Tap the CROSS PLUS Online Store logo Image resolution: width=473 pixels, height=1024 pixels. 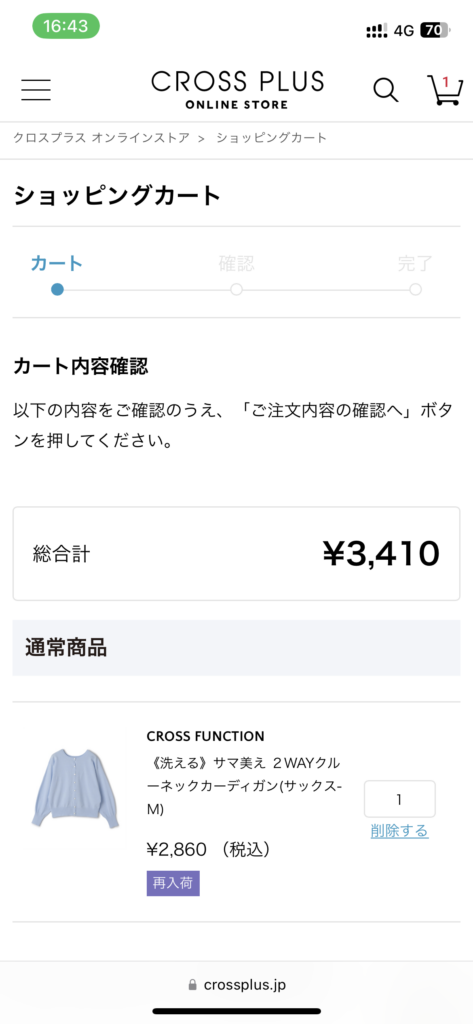click(237, 90)
